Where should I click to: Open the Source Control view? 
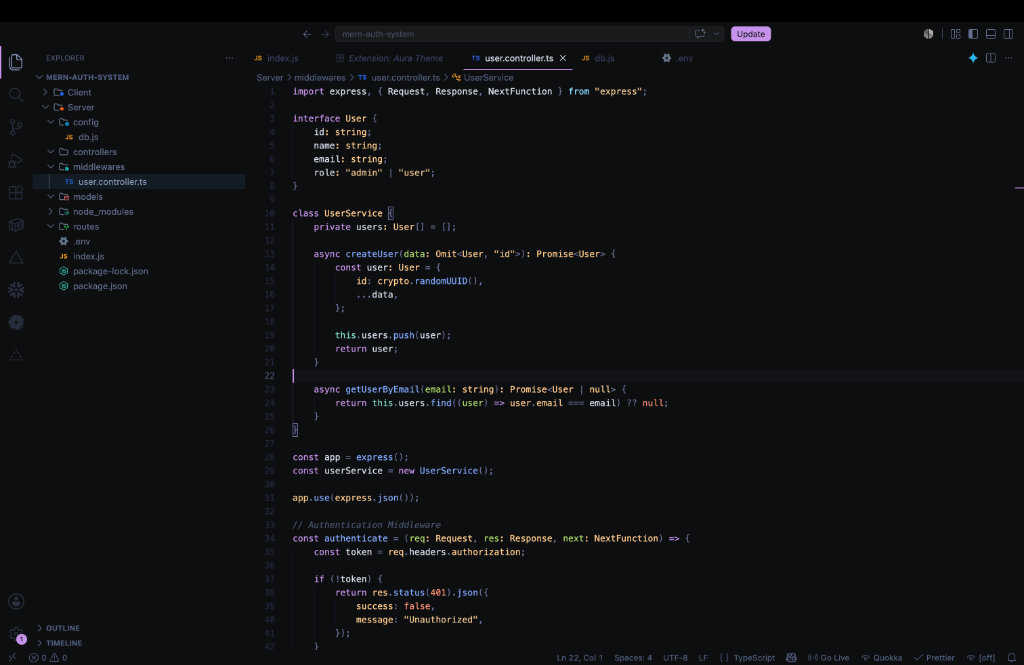16,127
